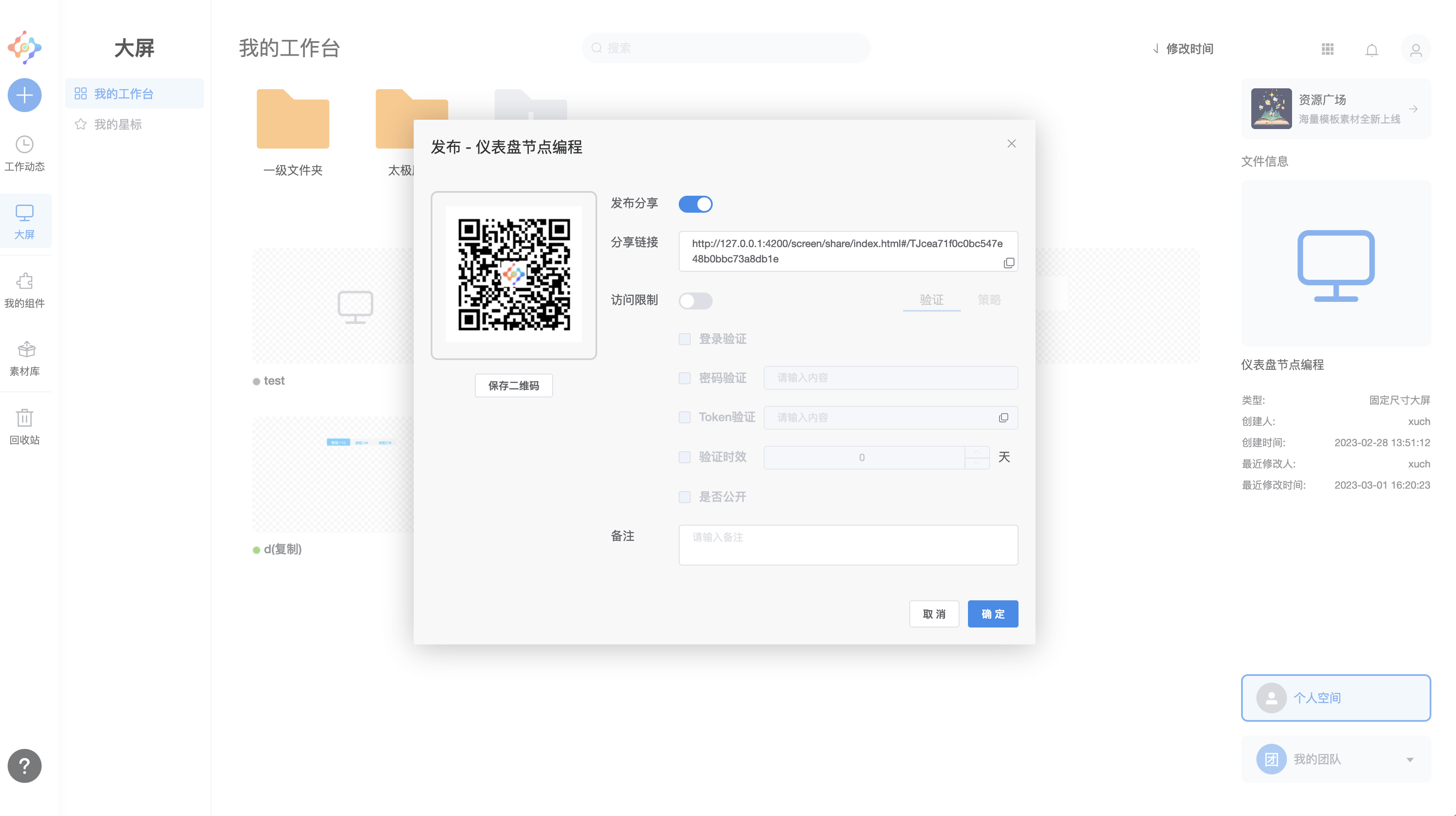
Task: Open the 回收站 trash
Action: [24, 427]
